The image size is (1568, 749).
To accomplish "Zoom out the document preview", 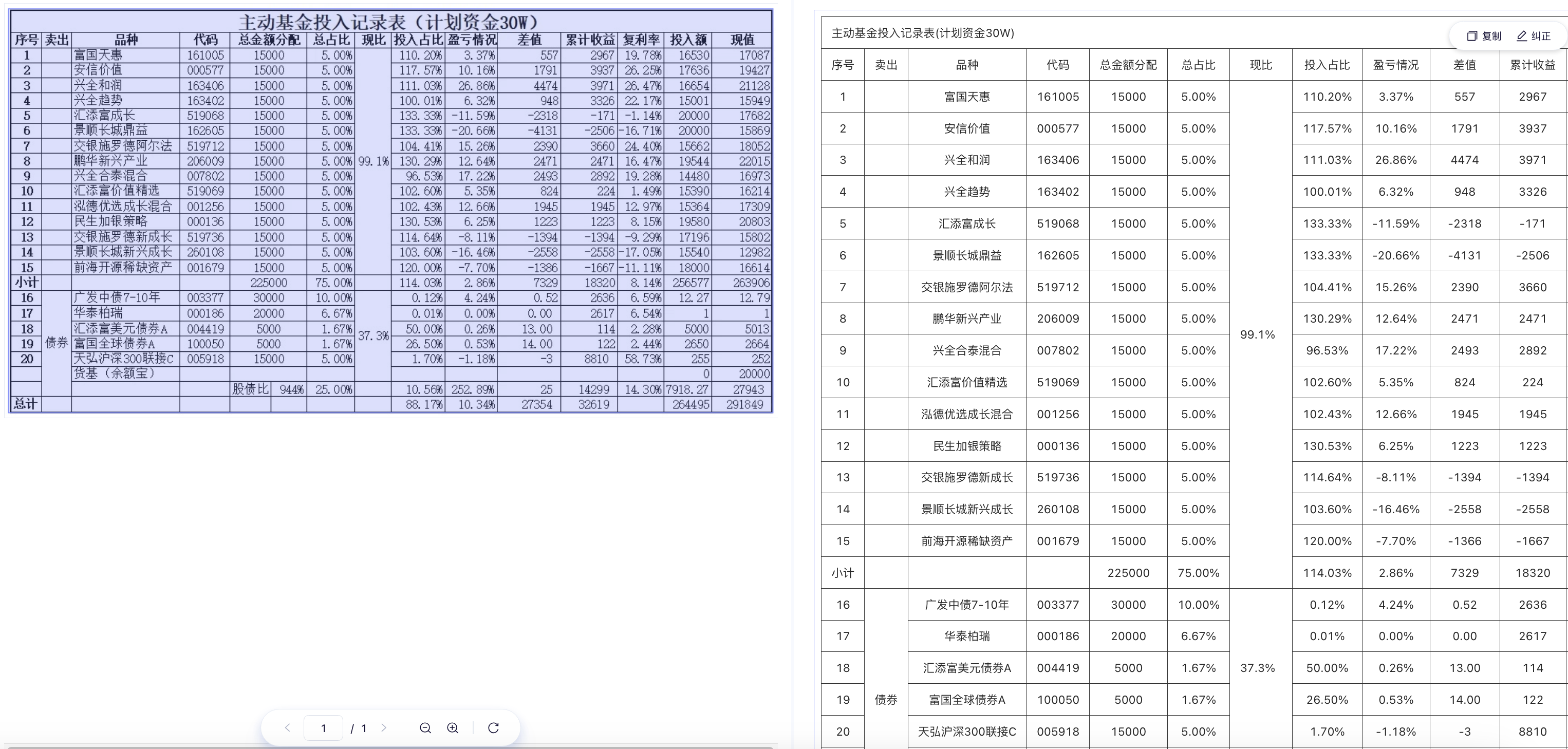I will (425, 728).
